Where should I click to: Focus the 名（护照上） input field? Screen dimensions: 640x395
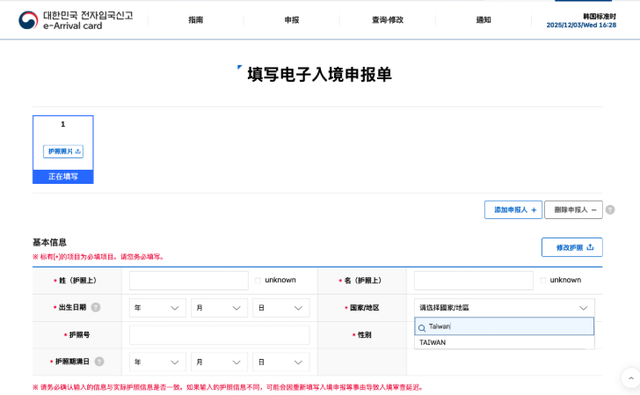(473, 280)
